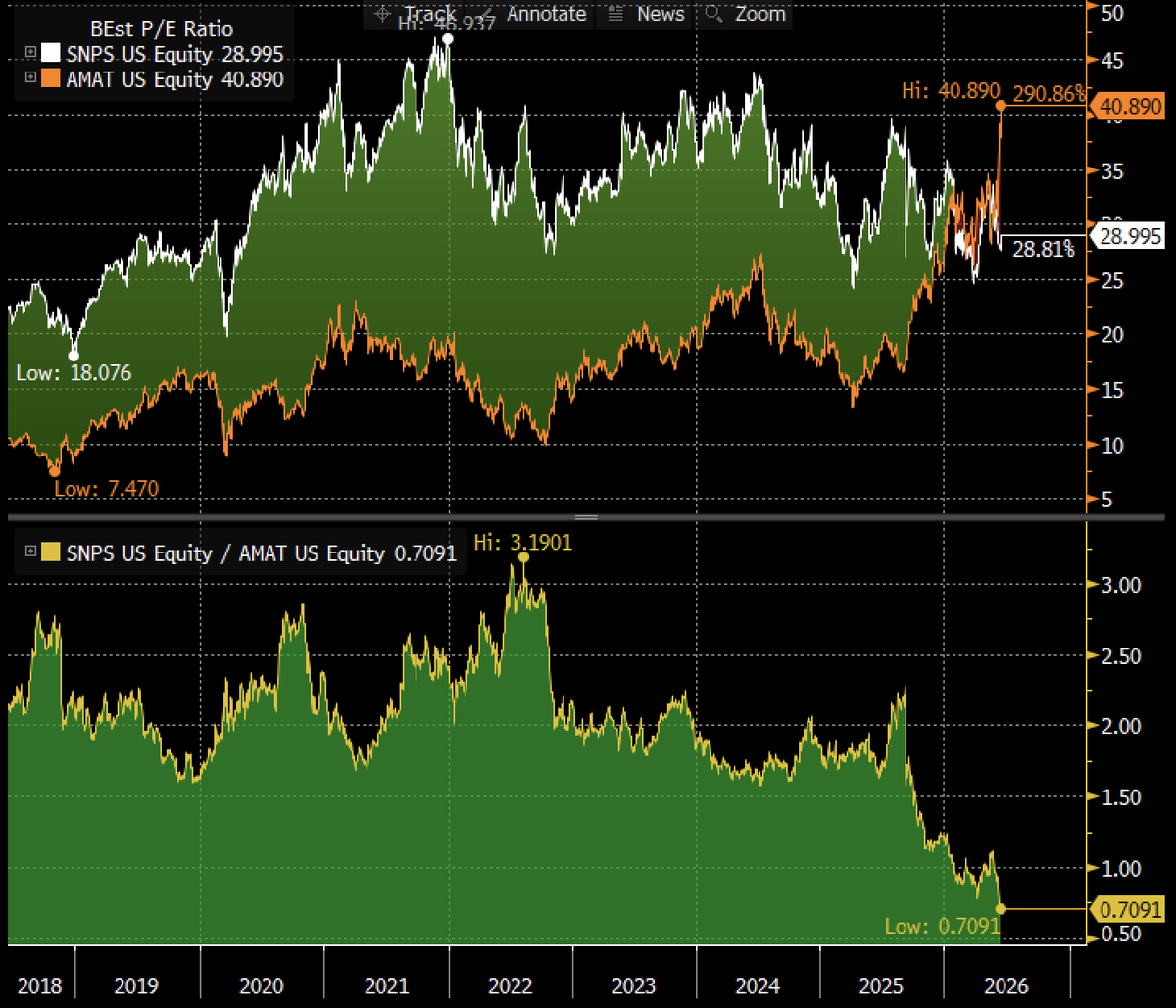Viewport: 1176px width, 1008px height.
Task: Select the Zoom magnifier tool
Action: tap(747, 14)
